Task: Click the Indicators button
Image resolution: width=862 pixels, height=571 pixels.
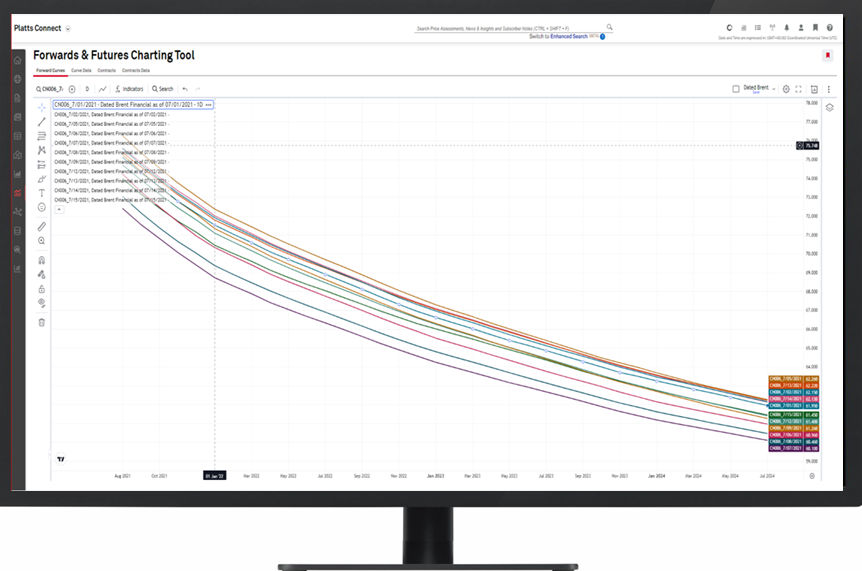Action: 129,89
